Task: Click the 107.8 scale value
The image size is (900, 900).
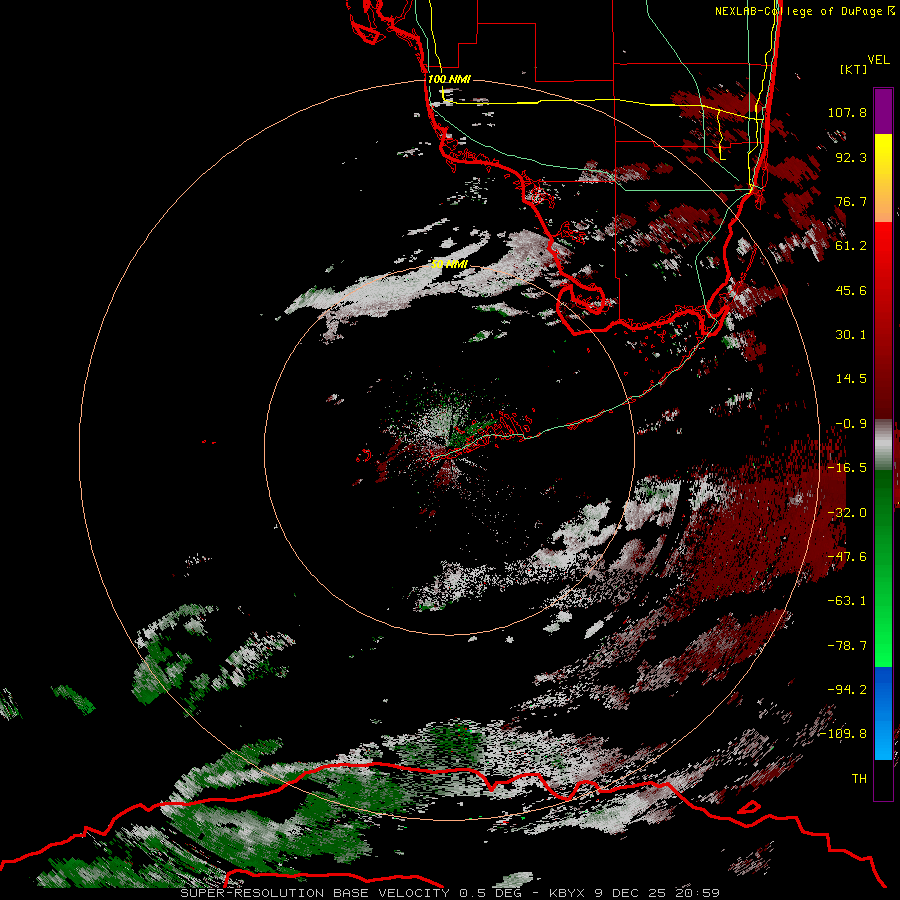Action: pos(847,112)
